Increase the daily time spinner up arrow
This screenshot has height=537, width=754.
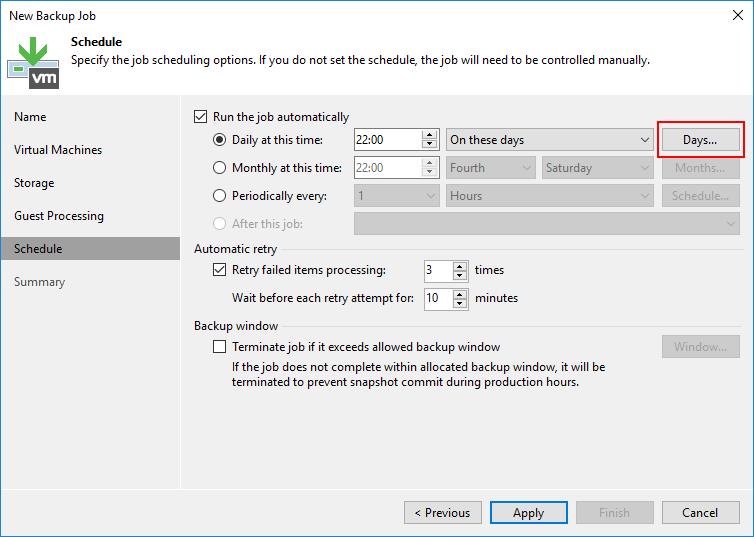[x=430, y=135]
